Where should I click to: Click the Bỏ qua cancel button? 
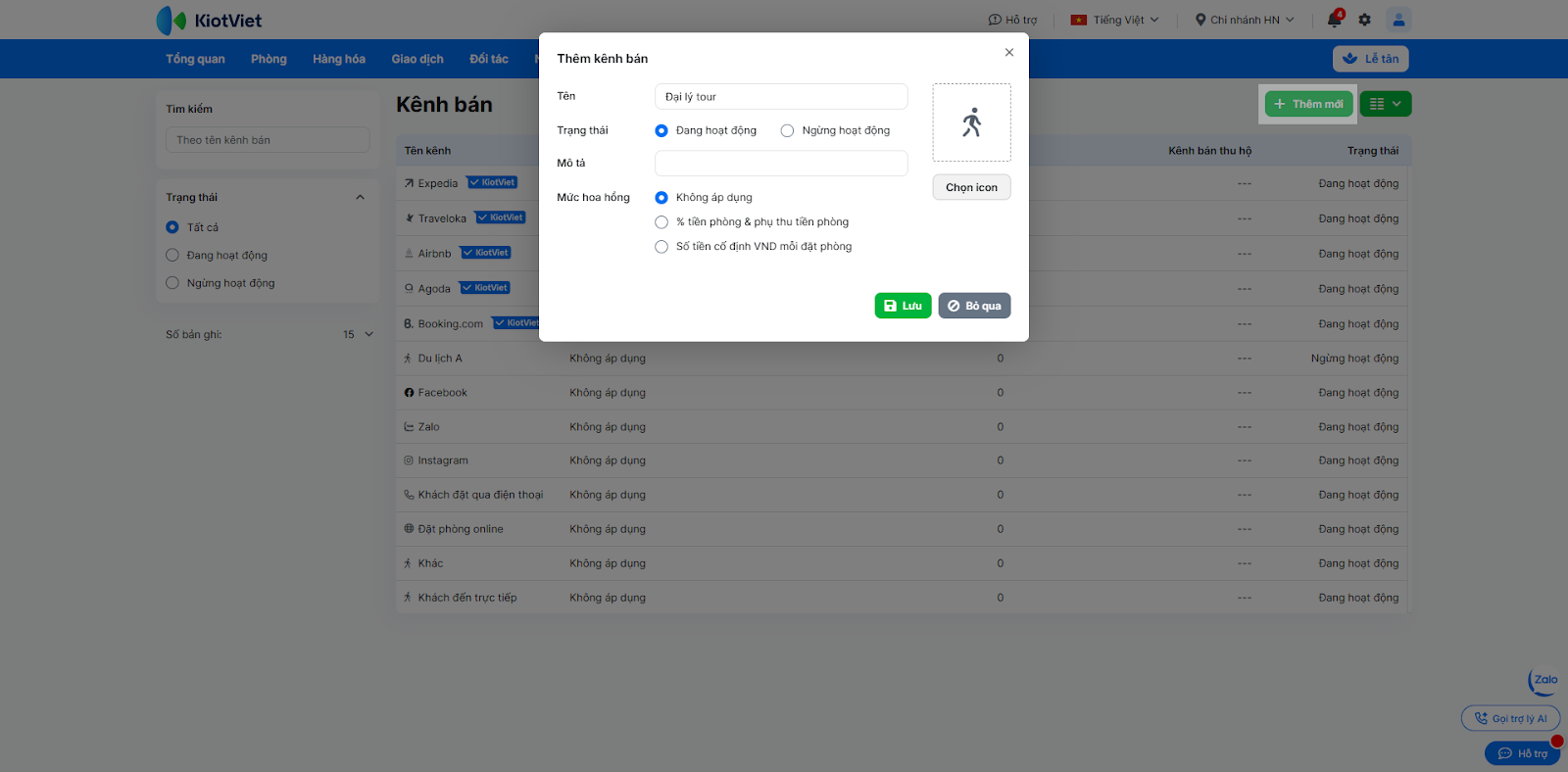pyautogui.click(x=974, y=306)
